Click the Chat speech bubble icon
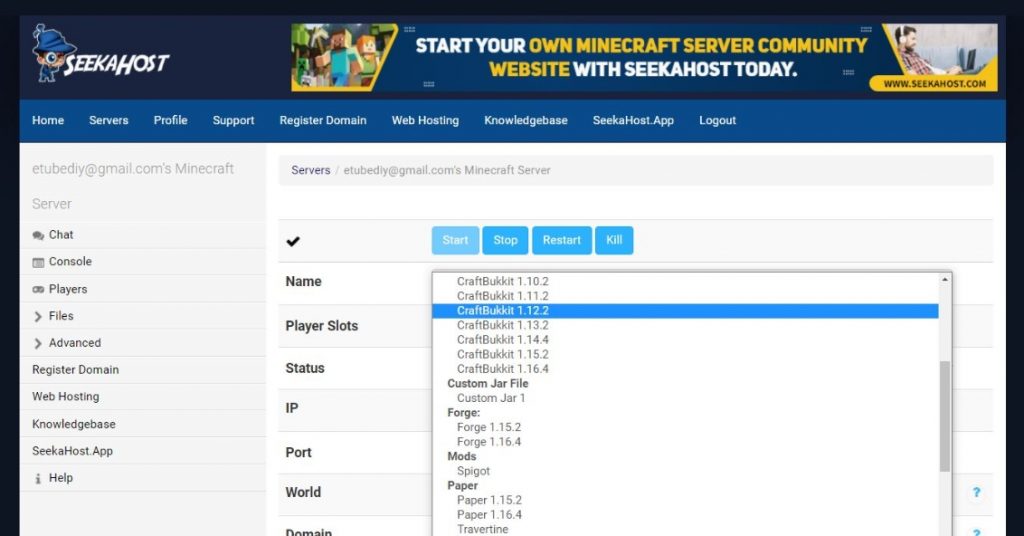This screenshot has width=1024, height=536. [39, 236]
